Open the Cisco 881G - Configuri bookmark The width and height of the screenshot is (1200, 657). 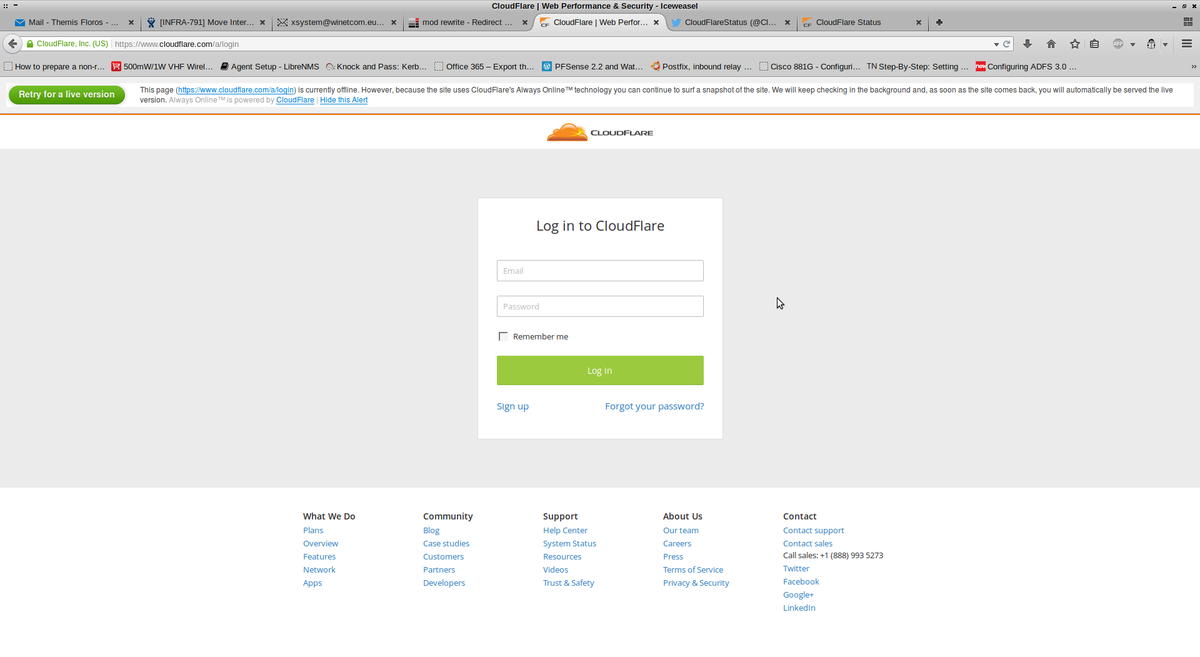[x=808, y=67]
